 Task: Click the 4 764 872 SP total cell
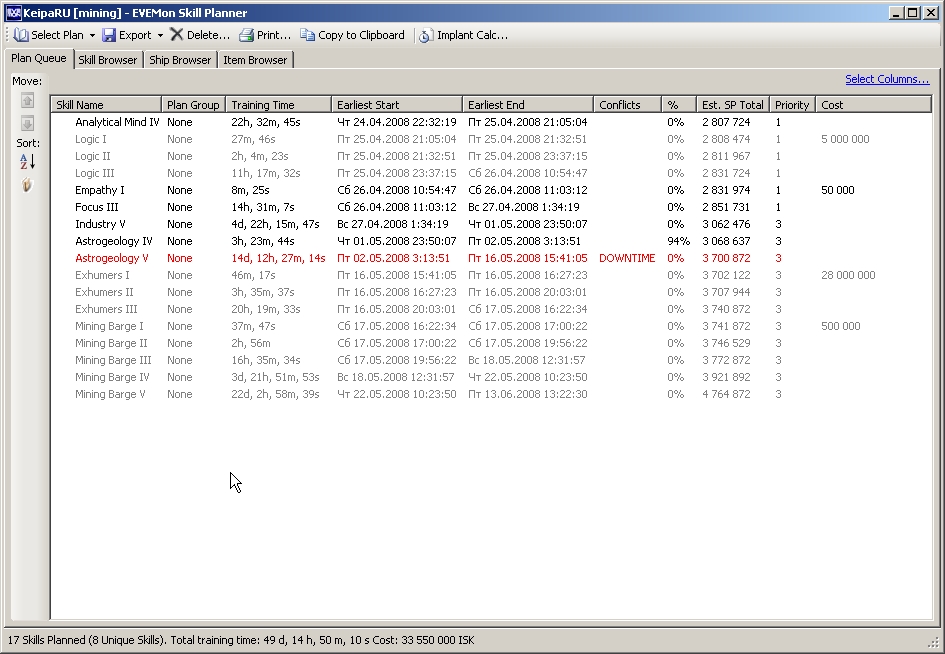(726, 394)
